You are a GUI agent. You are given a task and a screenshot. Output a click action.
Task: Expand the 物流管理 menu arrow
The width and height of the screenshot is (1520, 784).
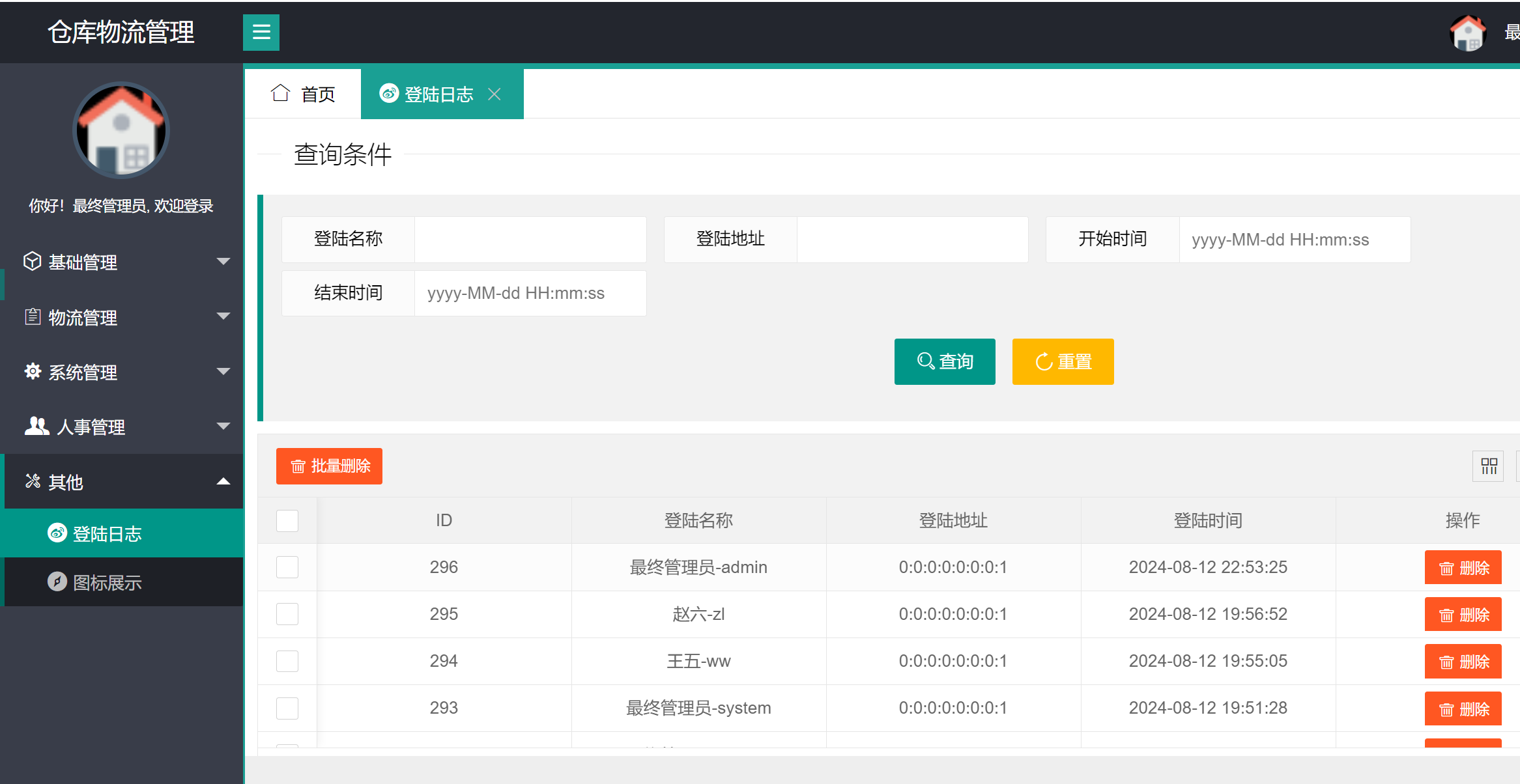pyautogui.click(x=223, y=316)
